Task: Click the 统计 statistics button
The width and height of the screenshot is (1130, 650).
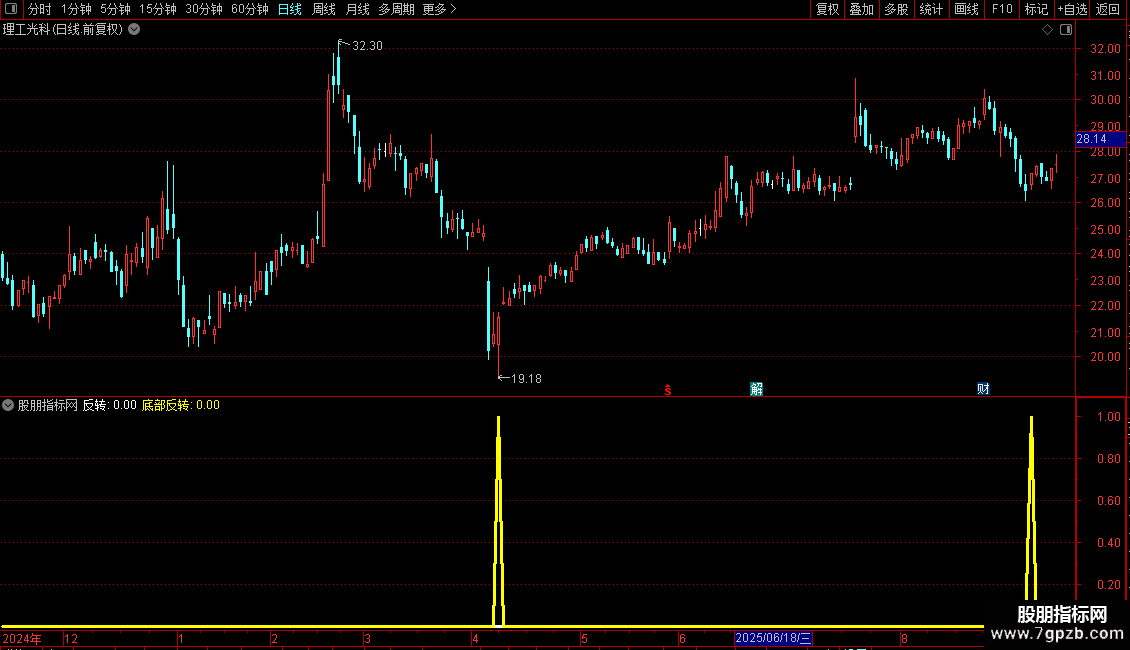Action: click(x=930, y=9)
